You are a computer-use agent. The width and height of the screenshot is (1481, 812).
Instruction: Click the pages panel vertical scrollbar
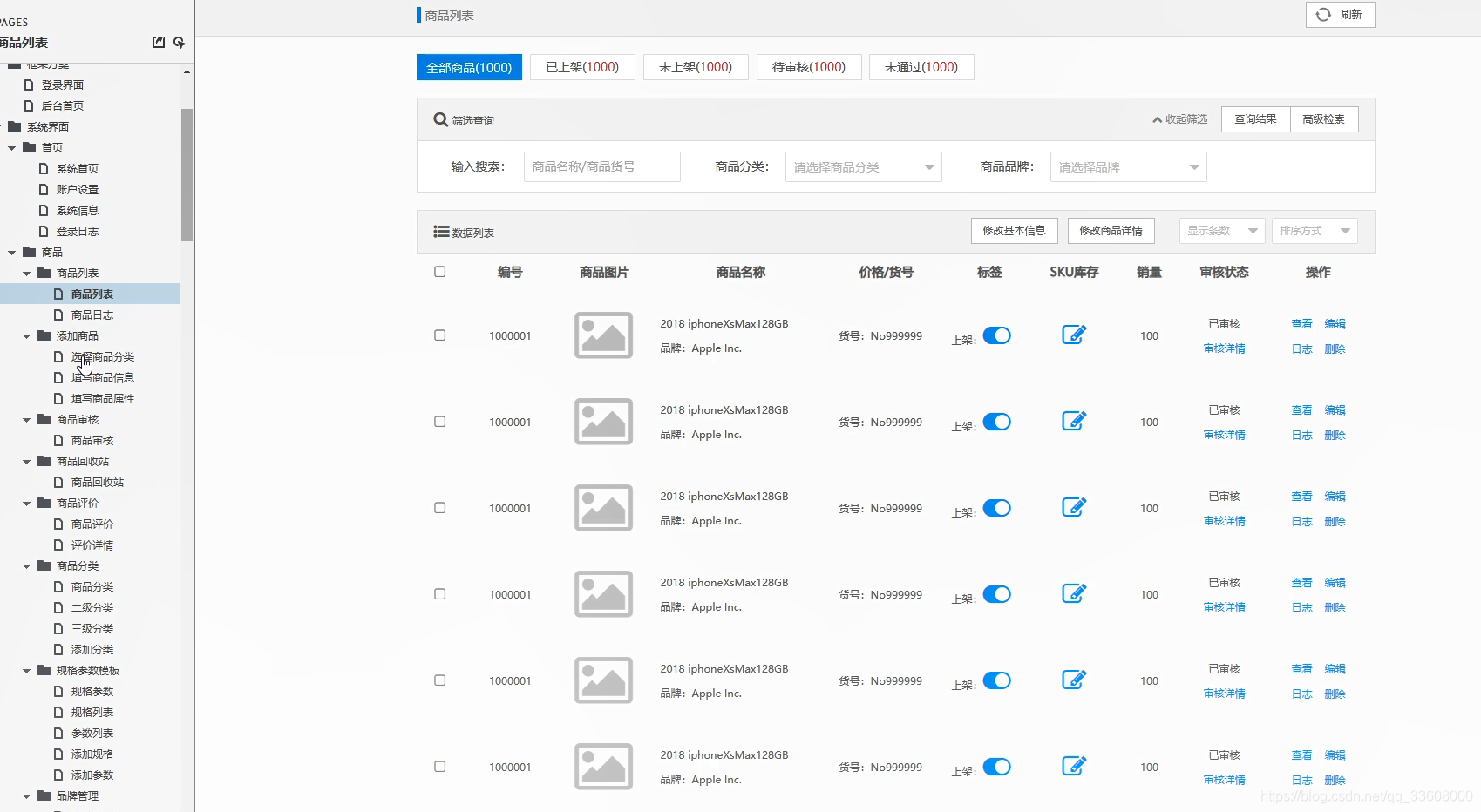pyautogui.click(x=187, y=174)
